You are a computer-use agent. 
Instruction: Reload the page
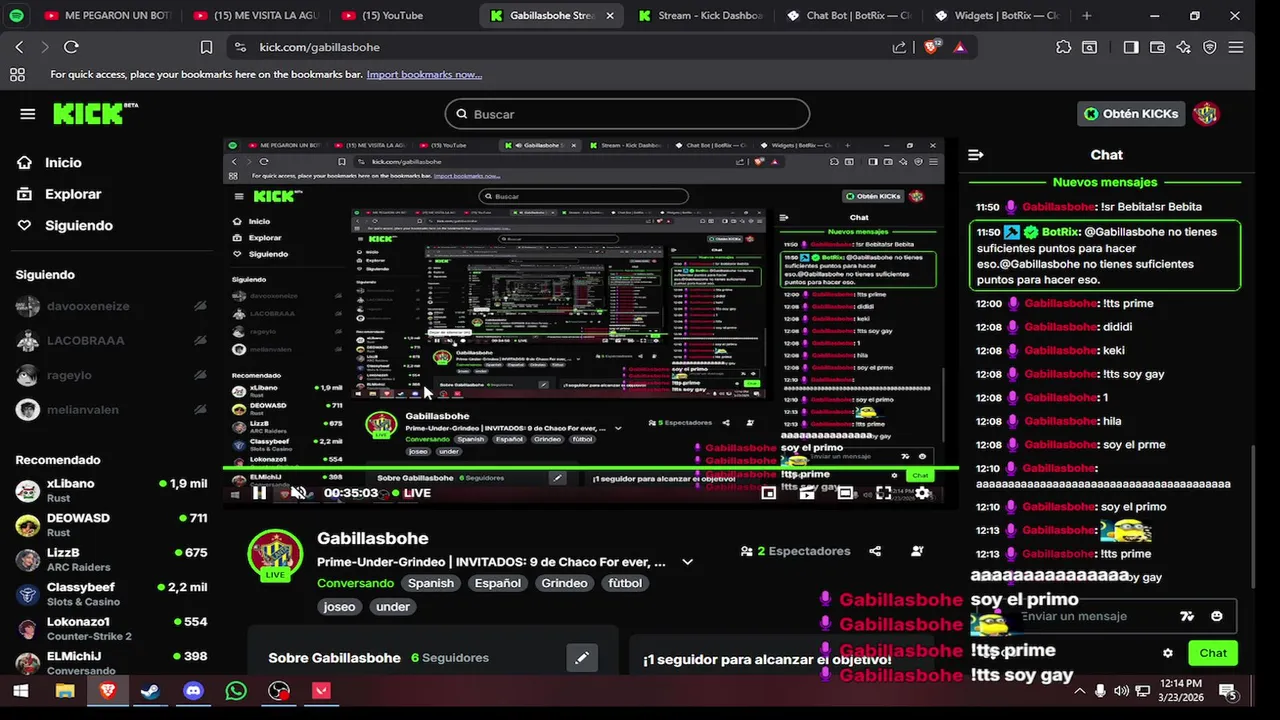tap(71, 47)
